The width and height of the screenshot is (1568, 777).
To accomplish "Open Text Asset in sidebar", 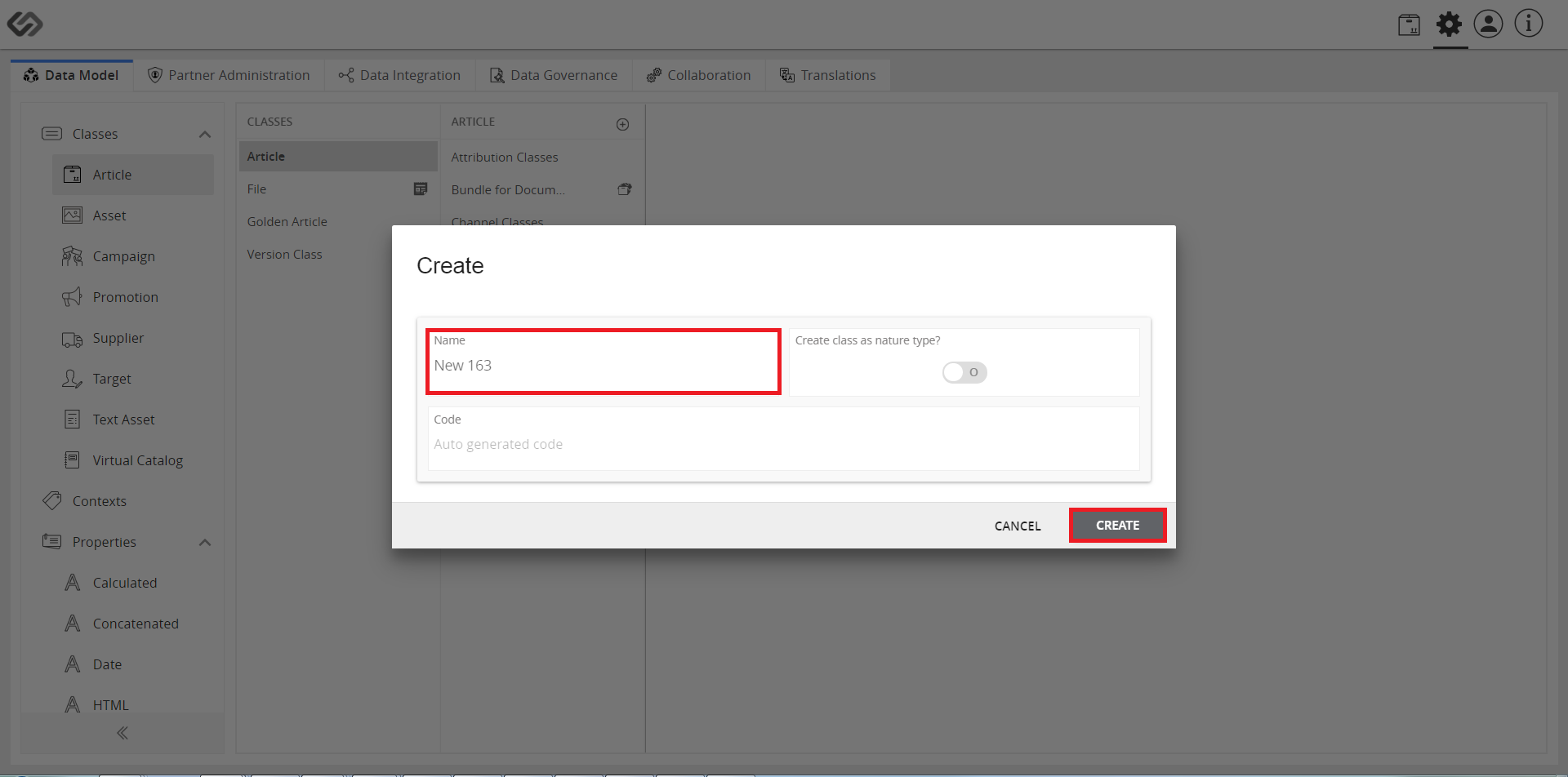I will [133, 420].
